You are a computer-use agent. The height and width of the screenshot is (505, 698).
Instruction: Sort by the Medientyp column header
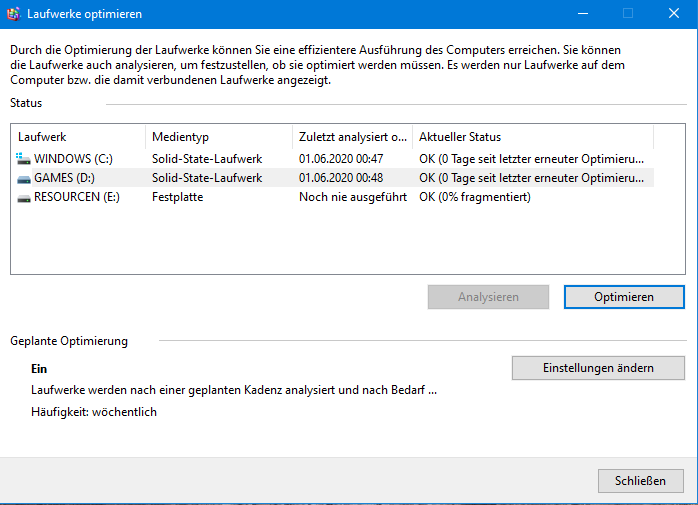219,137
